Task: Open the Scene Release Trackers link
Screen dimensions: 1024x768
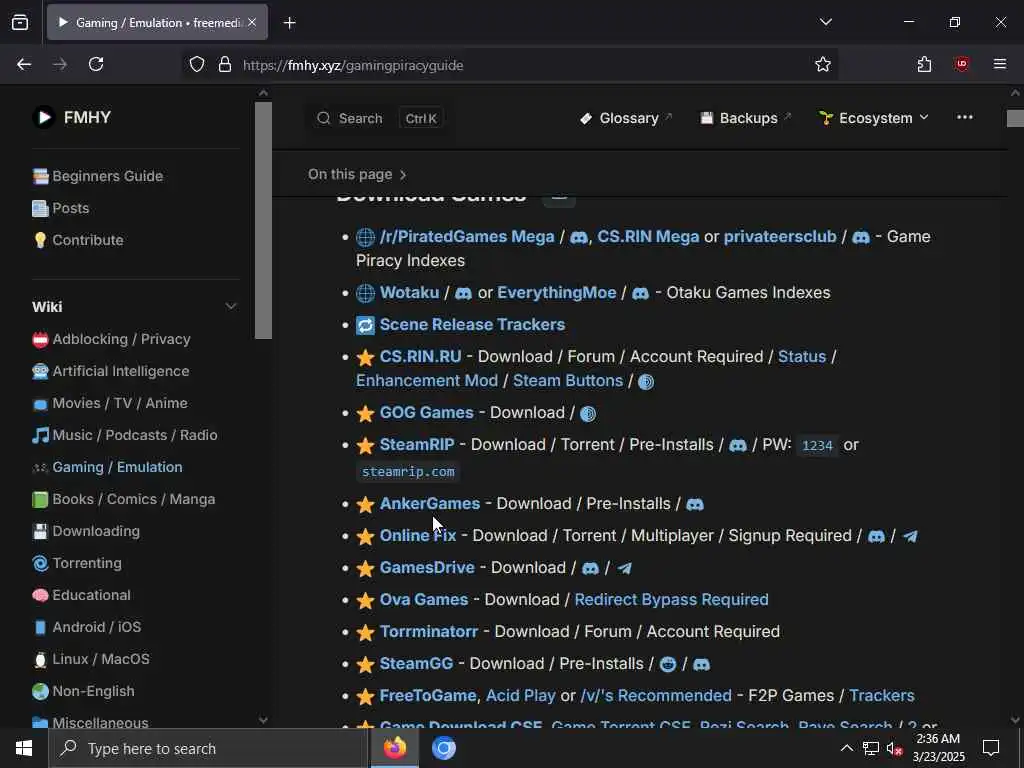Action: [x=472, y=325]
